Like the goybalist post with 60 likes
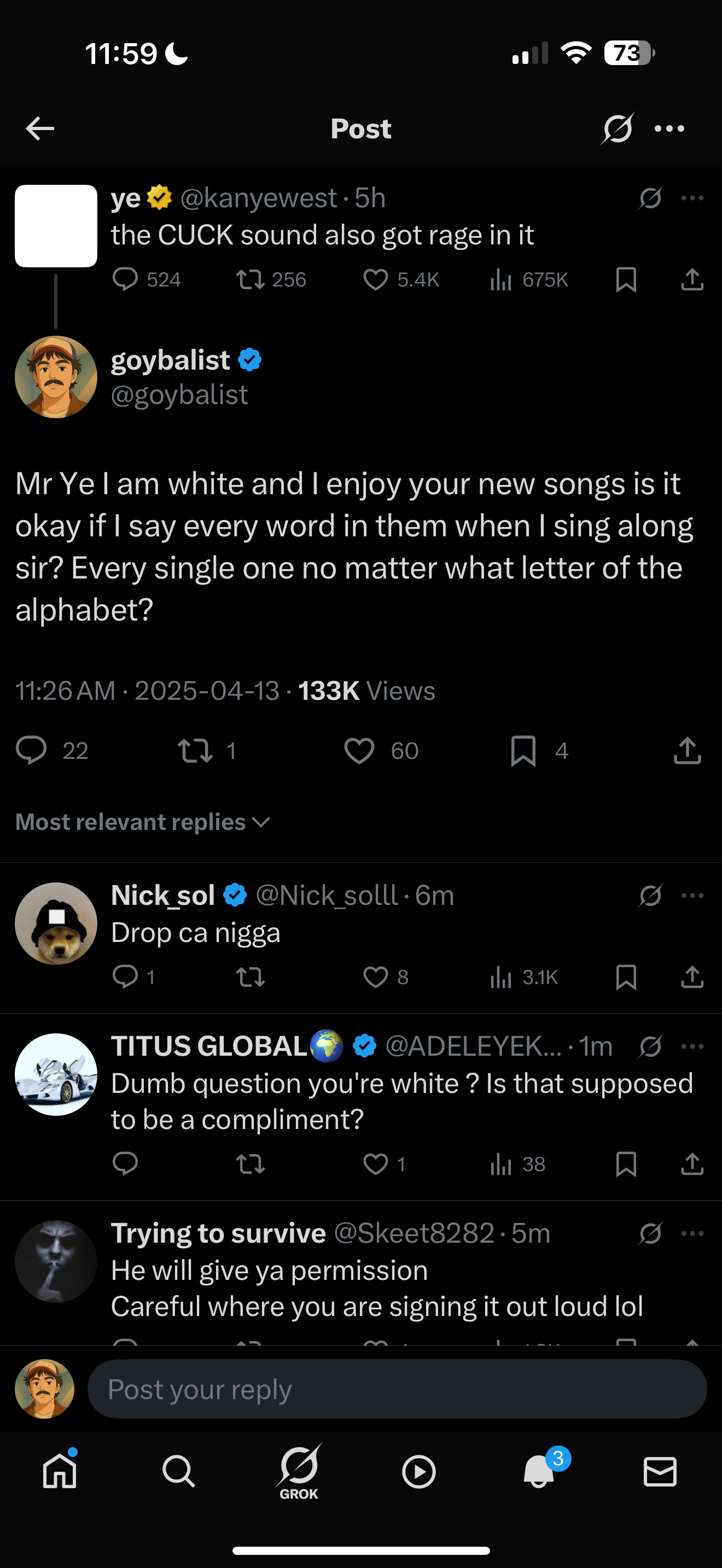This screenshot has height=1568, width=722. 359,751
